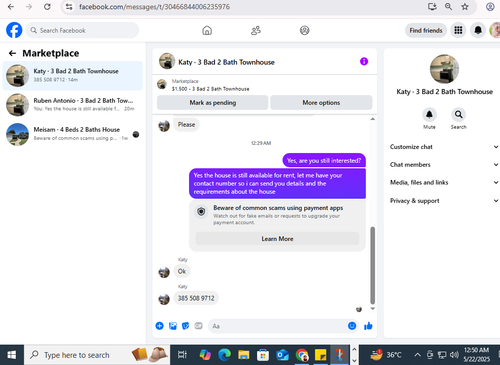
Task: Choose a sticker from composer
Action: tap(186, 326)
